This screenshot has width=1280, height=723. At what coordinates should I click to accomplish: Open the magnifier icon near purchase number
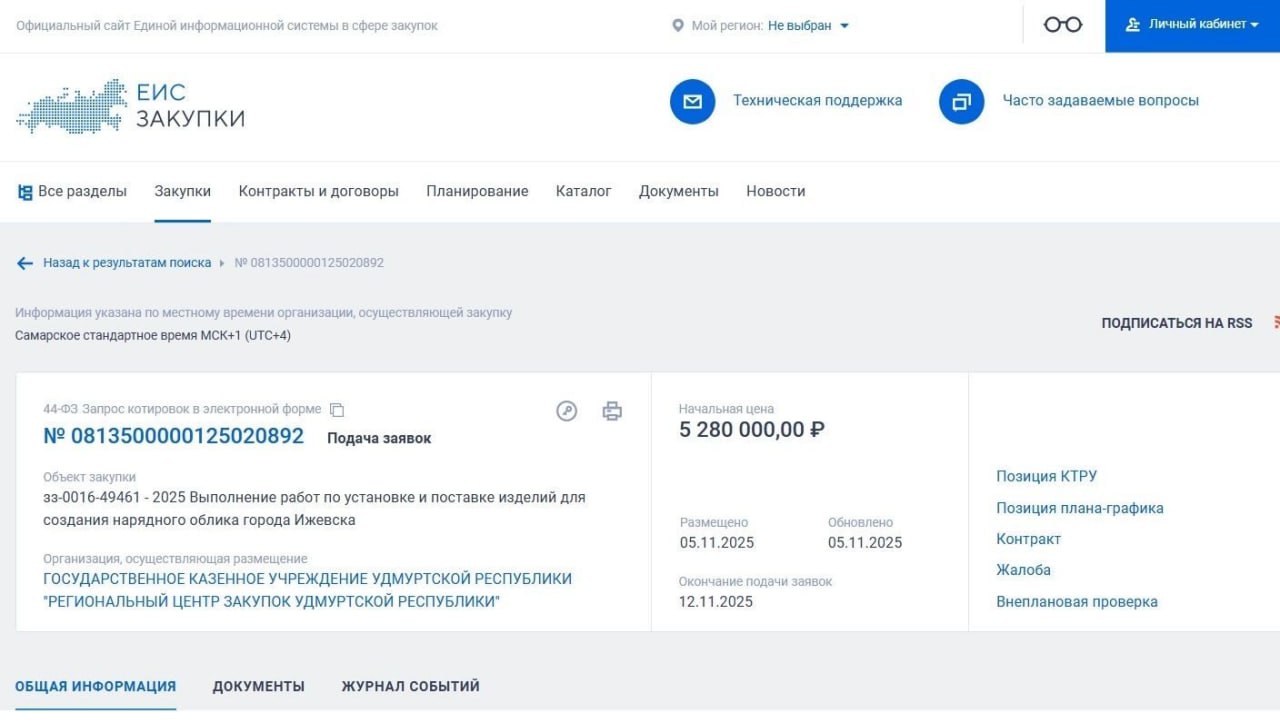(x=567, y=410)
